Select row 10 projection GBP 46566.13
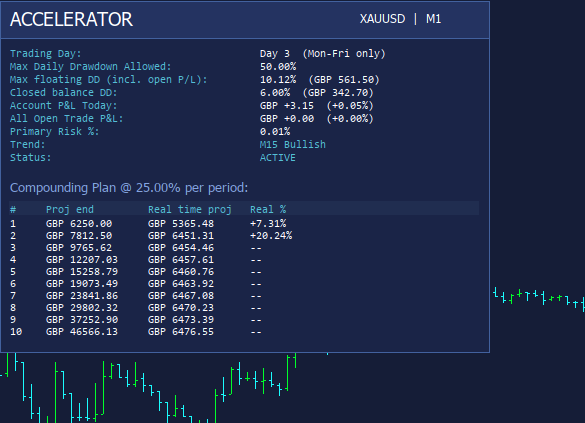 [x=82, y=332]
